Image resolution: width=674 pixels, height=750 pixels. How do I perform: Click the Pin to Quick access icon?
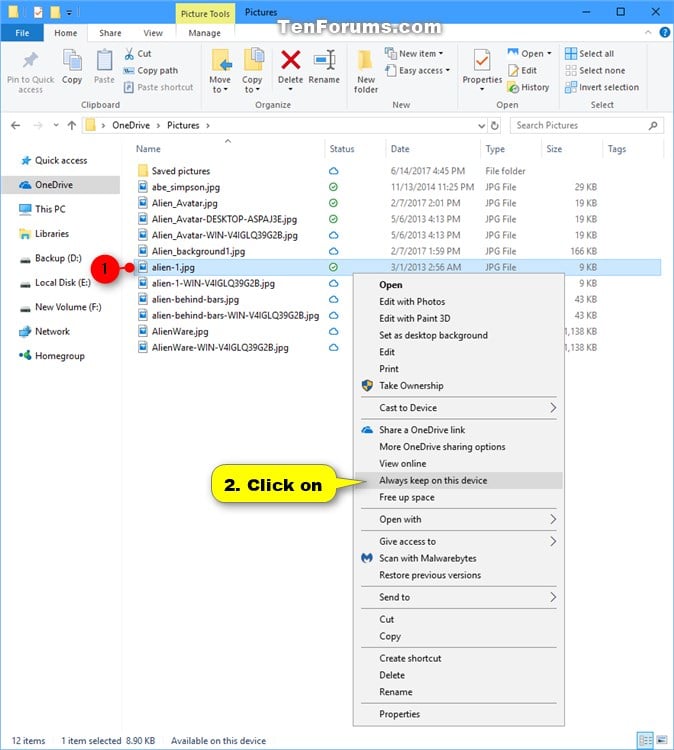(30, 60)
